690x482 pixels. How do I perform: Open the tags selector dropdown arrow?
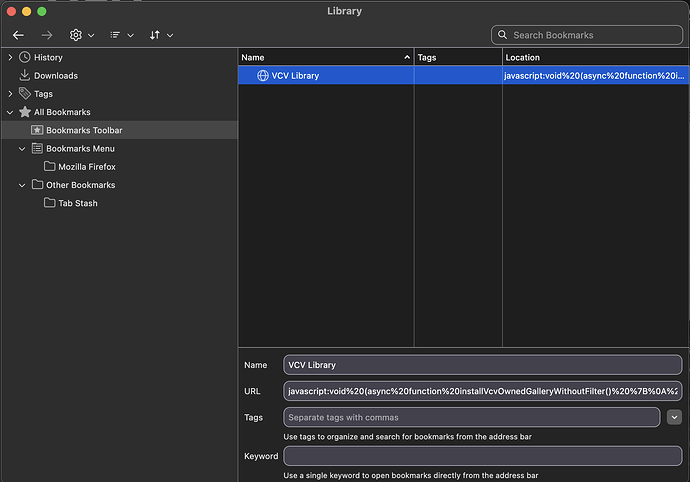pyautogui.click(x=674, y=417)
